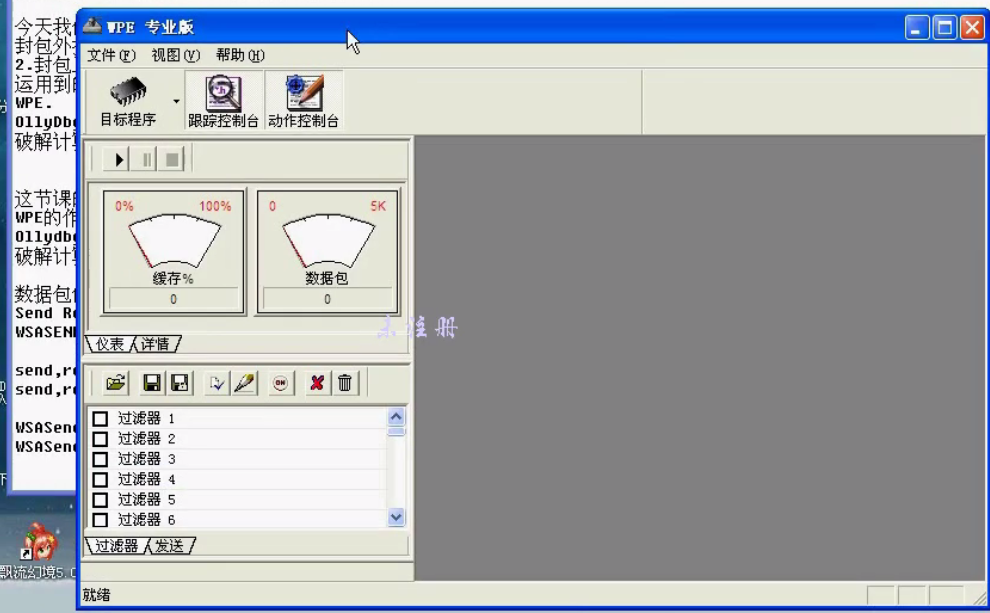Image resolution: width=990 pixels, height=613 pixels.
Task: Click the red ON filter toggle icon
Action: [x=281, y=383]
